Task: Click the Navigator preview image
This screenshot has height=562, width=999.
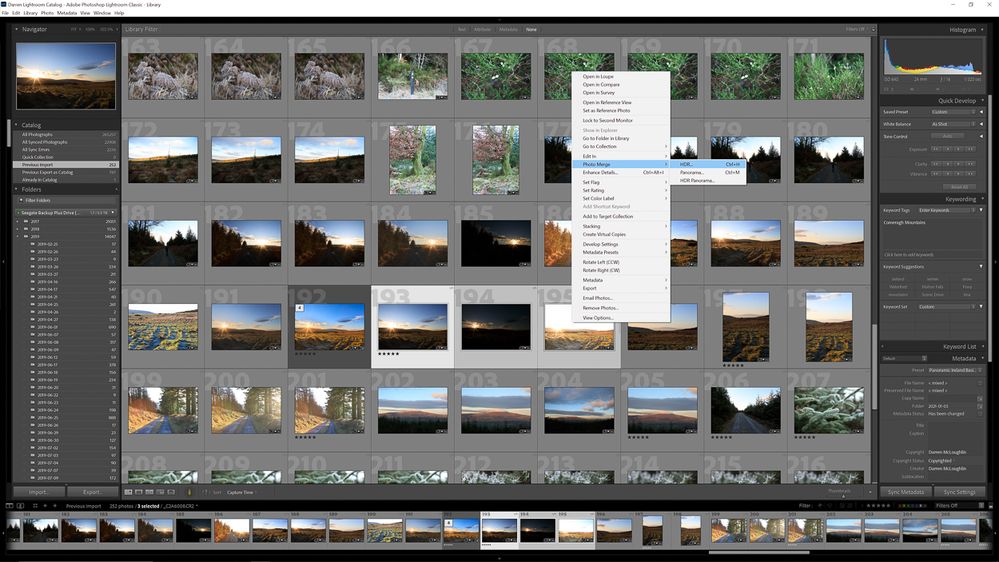Action: (x=66, y=76)
